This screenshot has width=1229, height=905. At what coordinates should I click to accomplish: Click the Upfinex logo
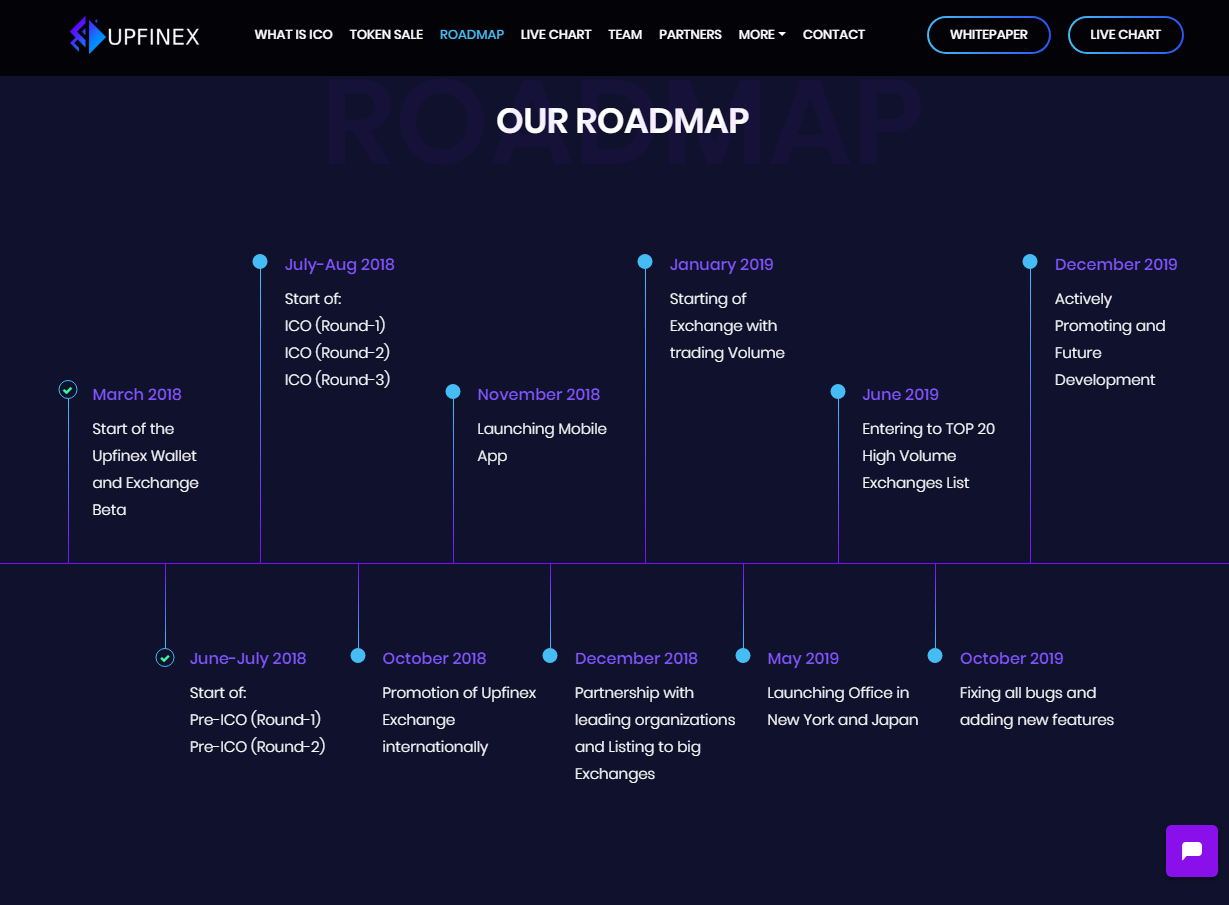[x=135, y=35]
